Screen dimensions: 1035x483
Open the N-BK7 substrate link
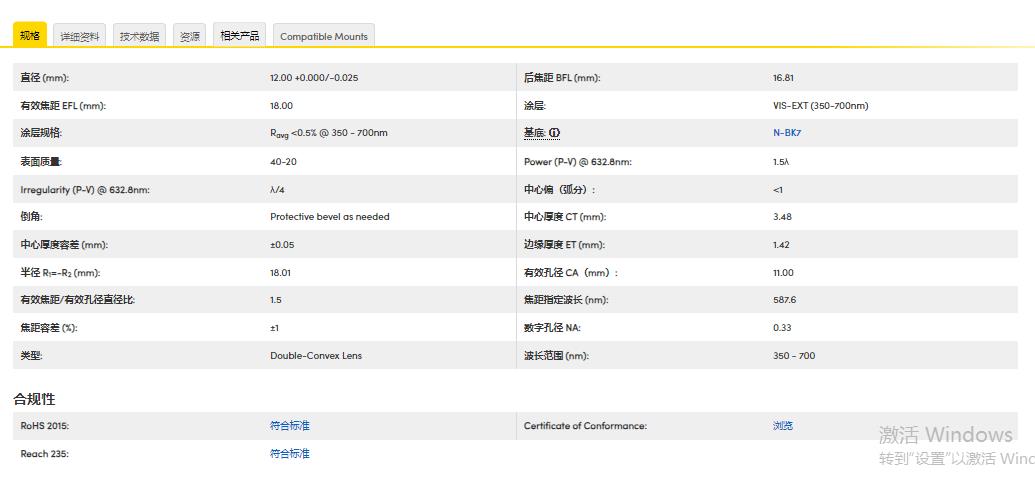(x=787, y=133)
